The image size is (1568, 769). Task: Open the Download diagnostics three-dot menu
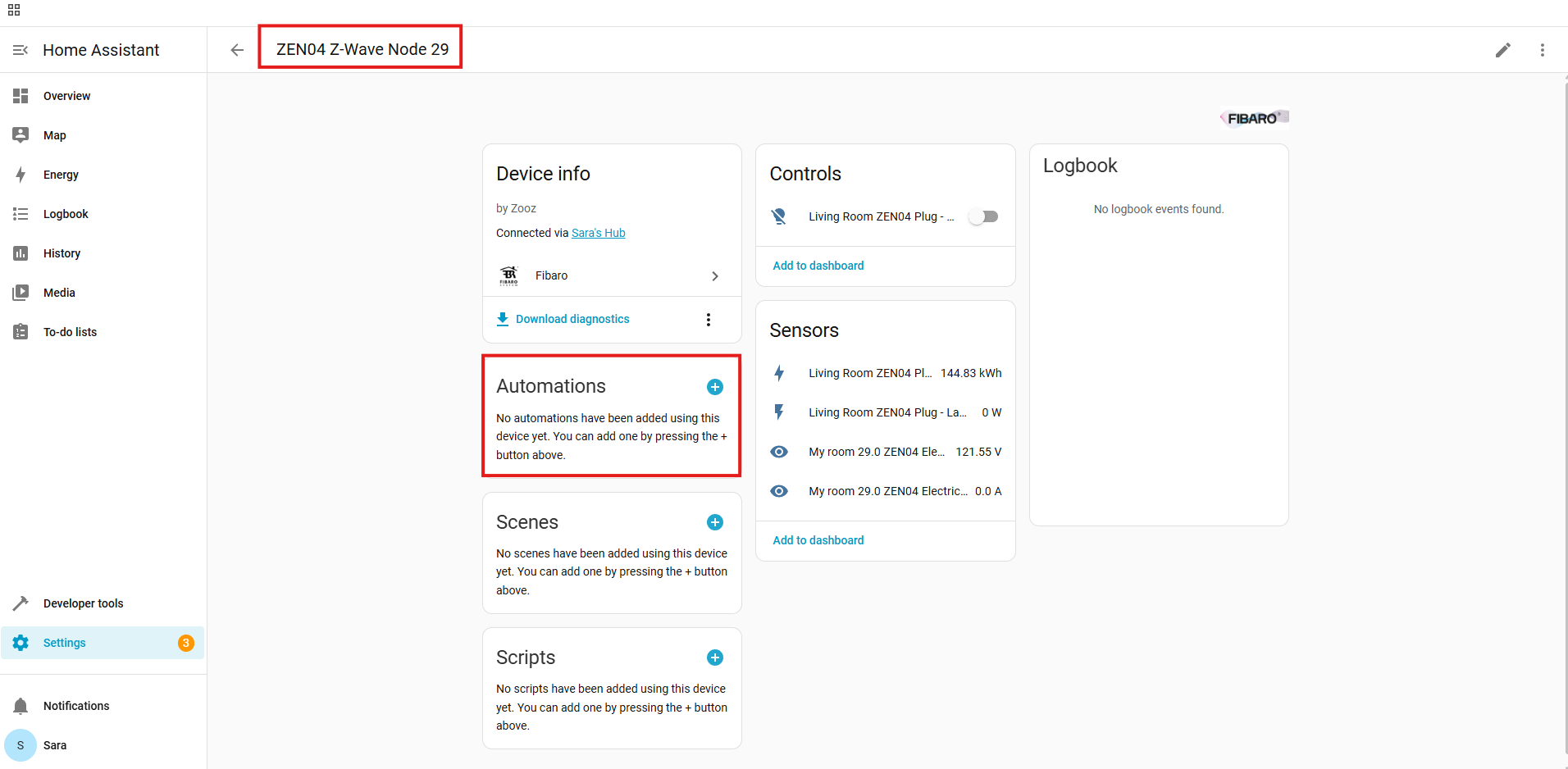pyautogui.click(x=709, y=319)
